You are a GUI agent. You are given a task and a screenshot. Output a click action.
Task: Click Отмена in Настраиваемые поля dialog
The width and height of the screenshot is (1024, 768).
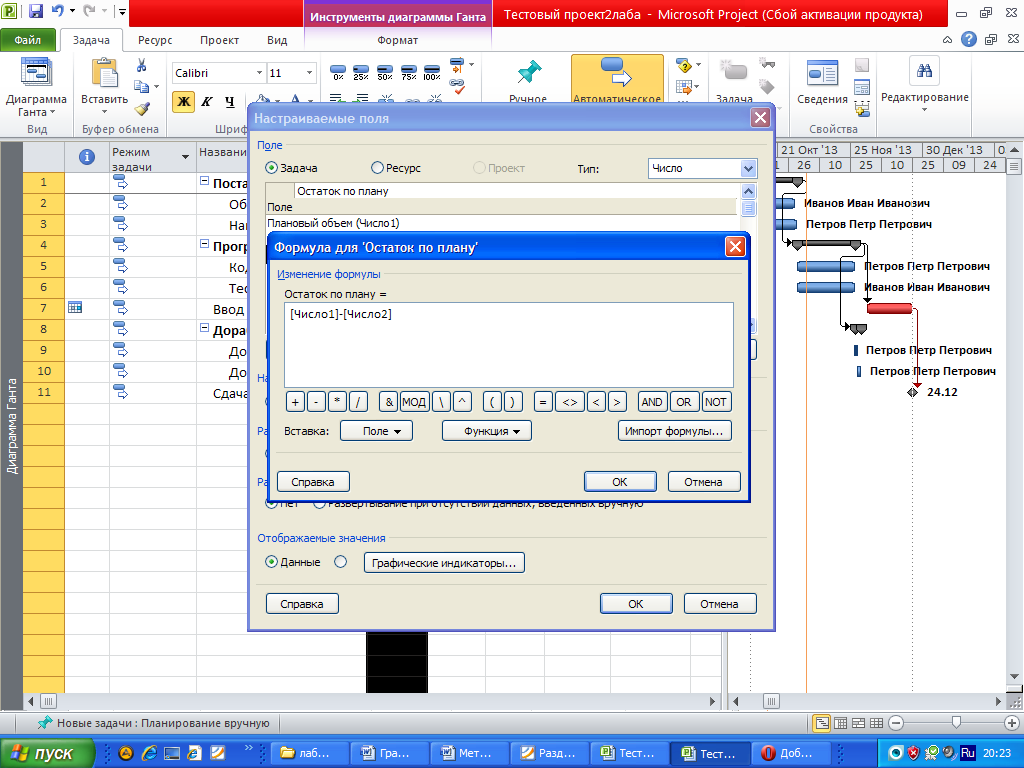coord(720,603)
